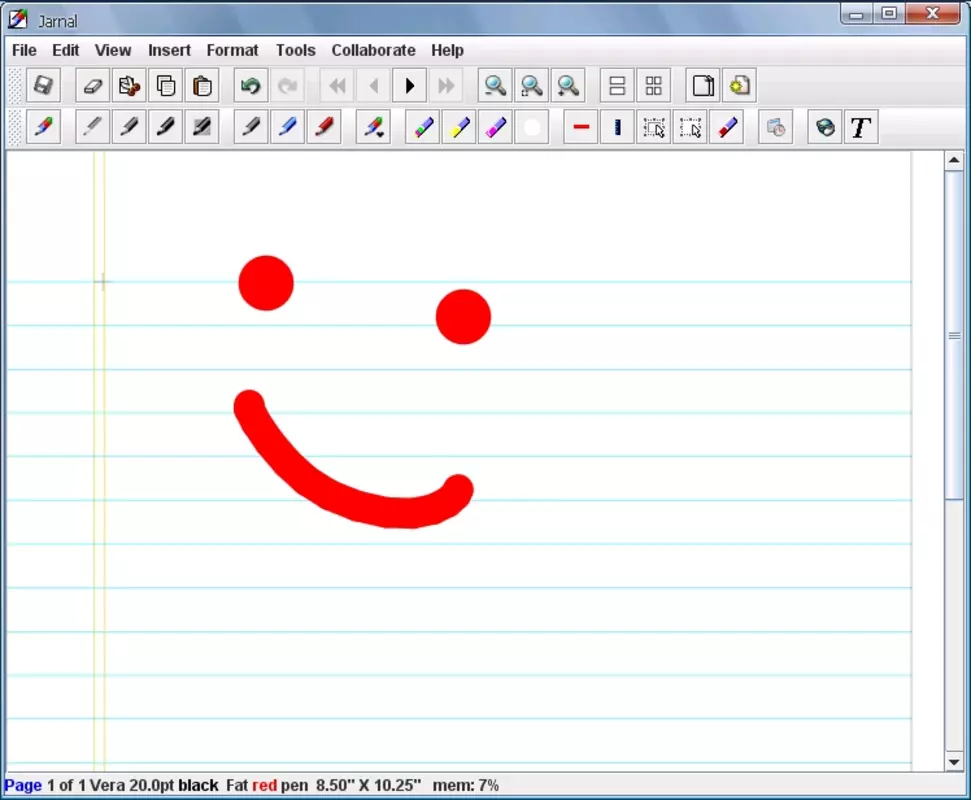Click the calendar clock icon
This screenshot has width=971, height=800.
point(776,127)
